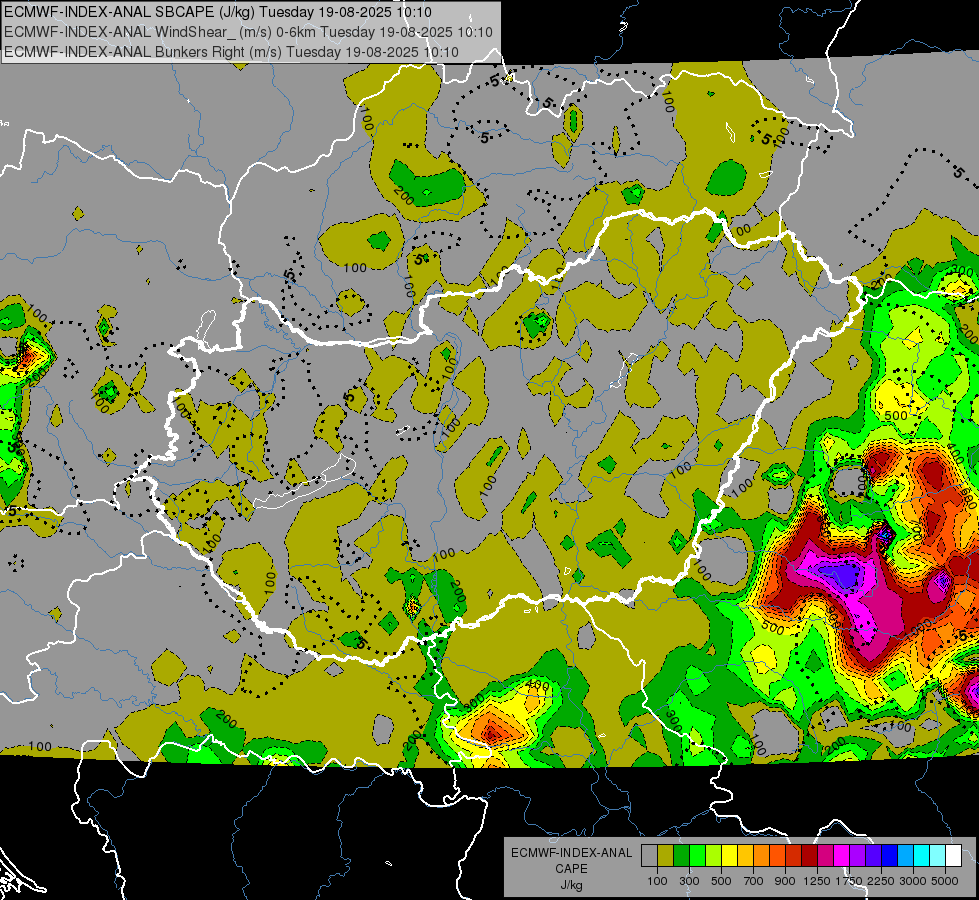
Task: Click the 900 value under the legend bar
Action: [x=785, y=881]
